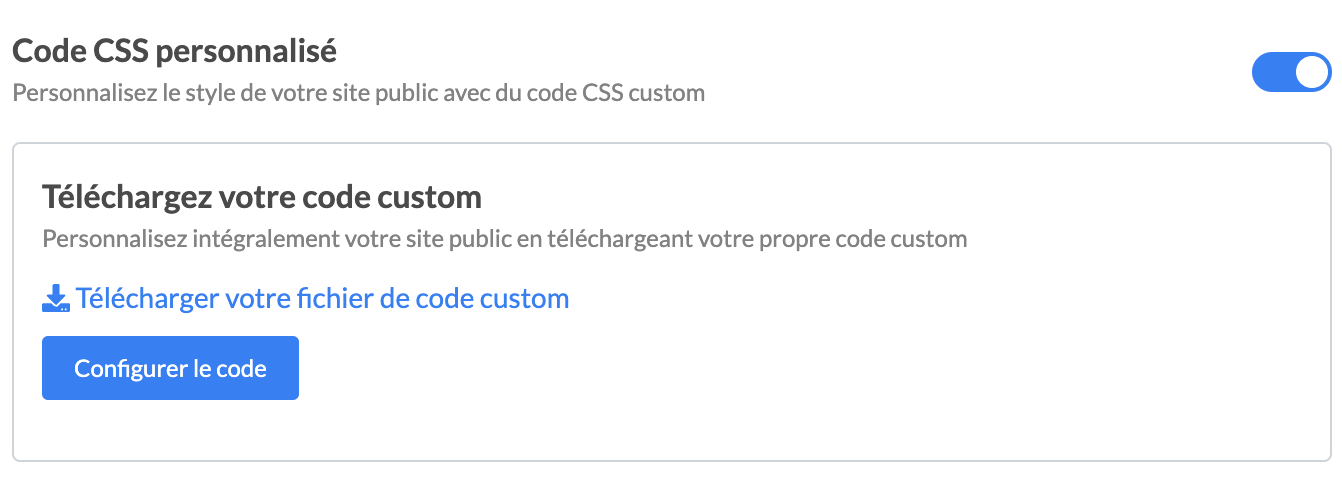Click the download icon beside Télécharger link
Viewport: 1342px width, 494px height.
pos(56,298)
